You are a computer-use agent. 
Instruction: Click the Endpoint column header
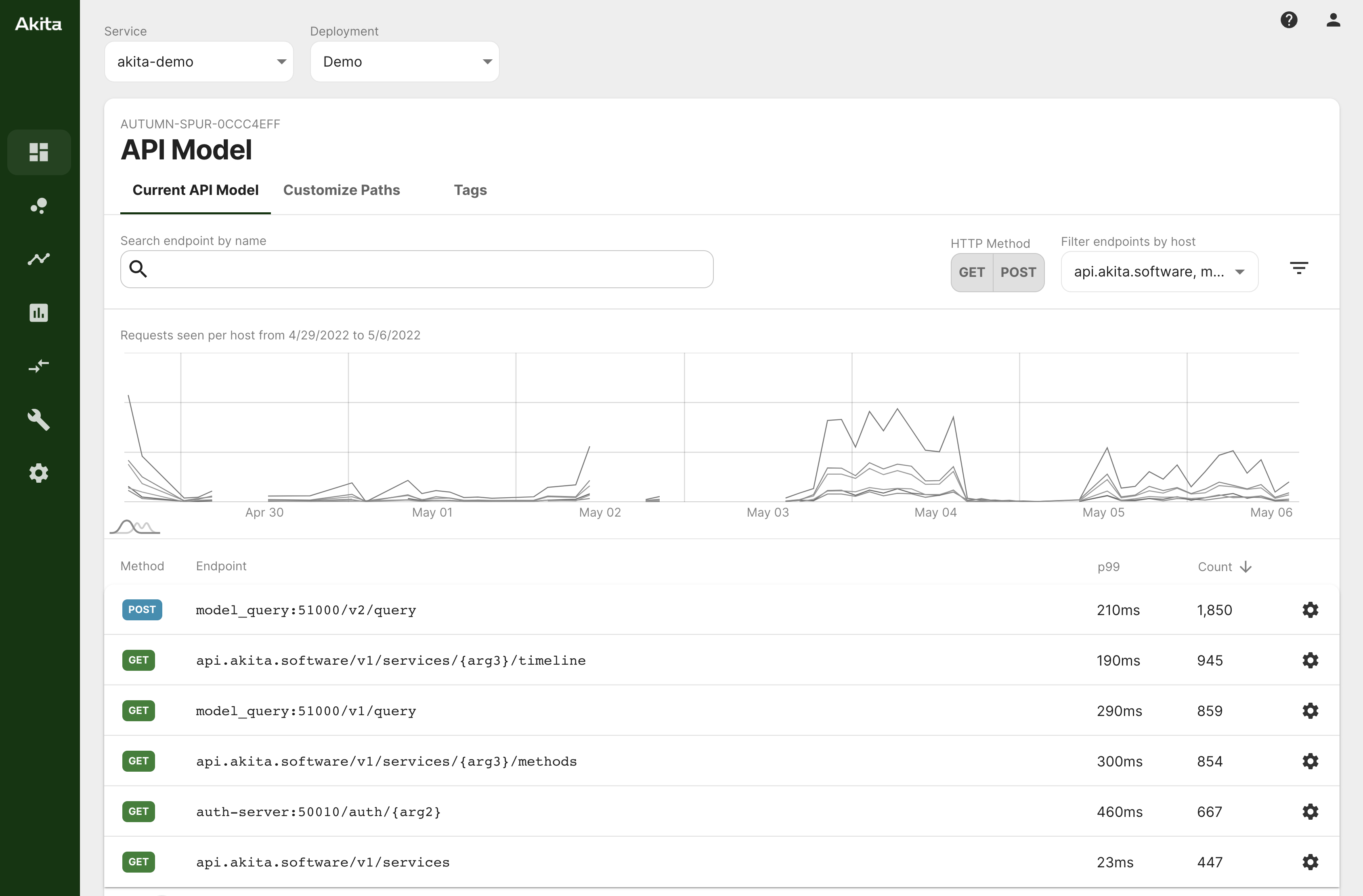click(x=221, y=566)
